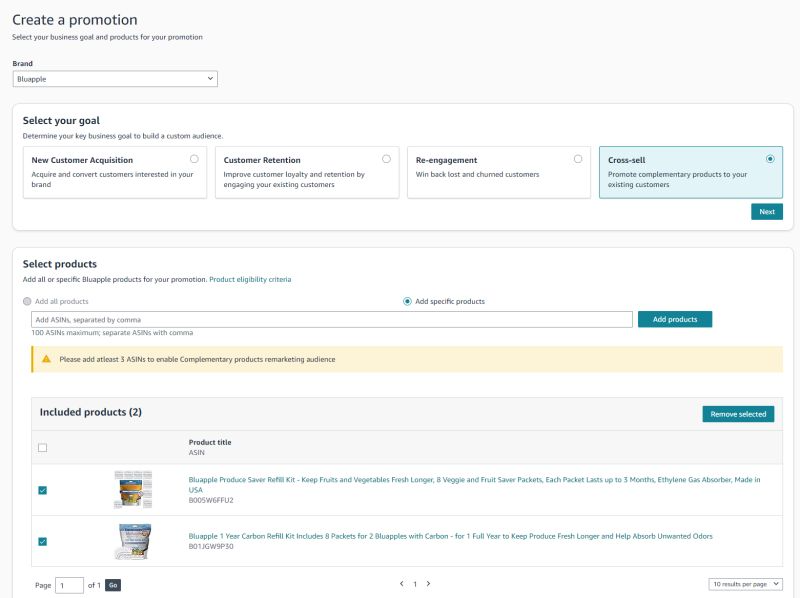Click the Next button
The height and width of the screenshot is (598, 800).
pyautogui.click(x=766, y=212)
